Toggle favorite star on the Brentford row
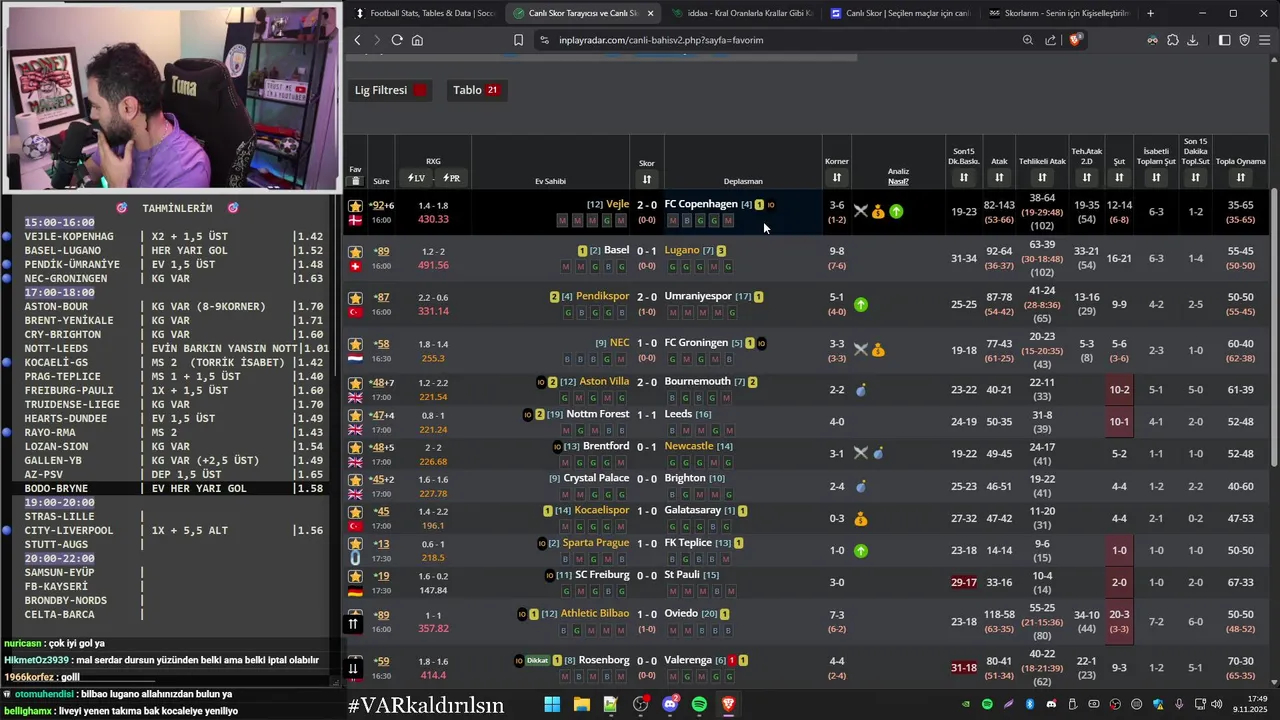 coord(355,448)
